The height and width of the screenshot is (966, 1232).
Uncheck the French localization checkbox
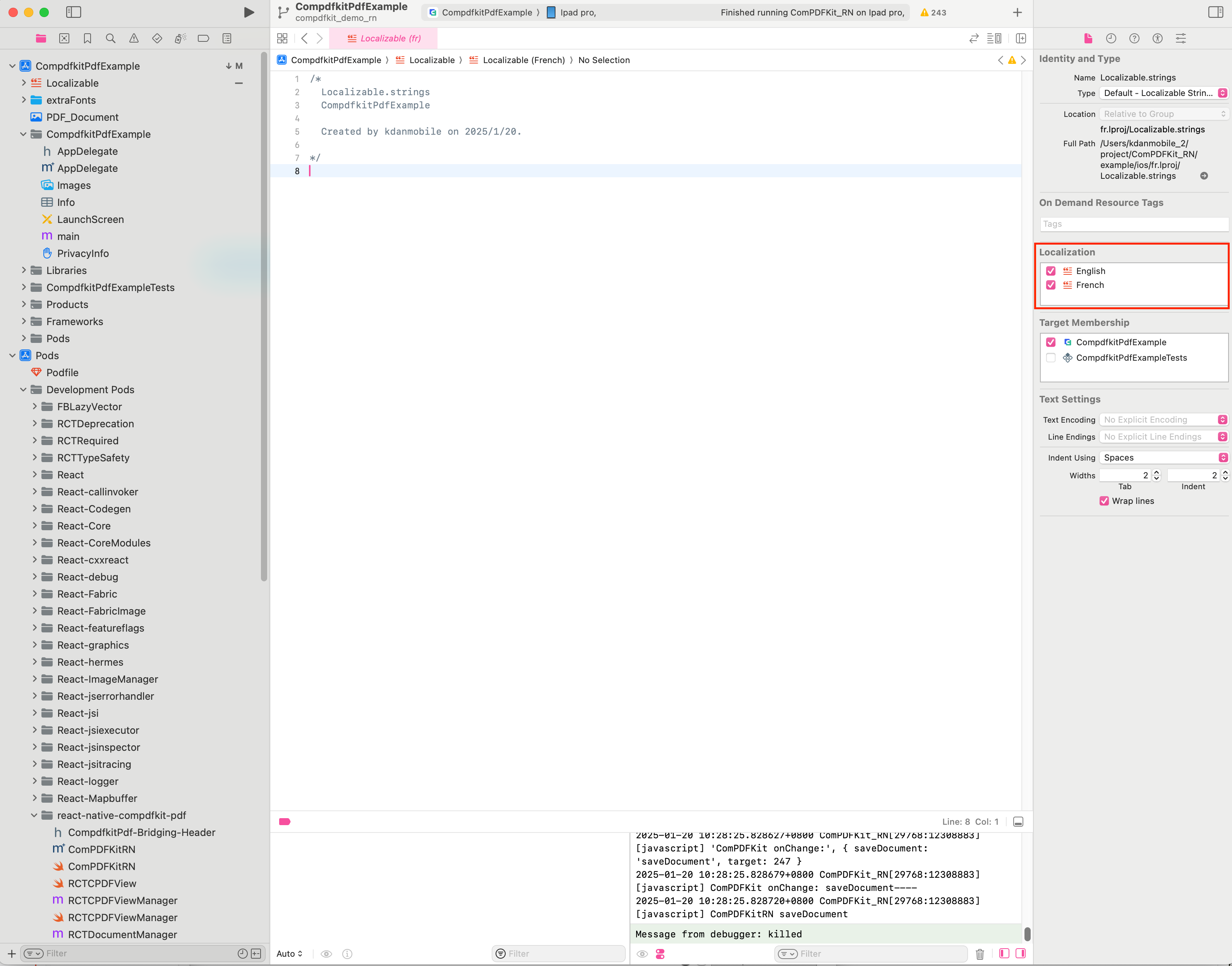click(1051, 285)
